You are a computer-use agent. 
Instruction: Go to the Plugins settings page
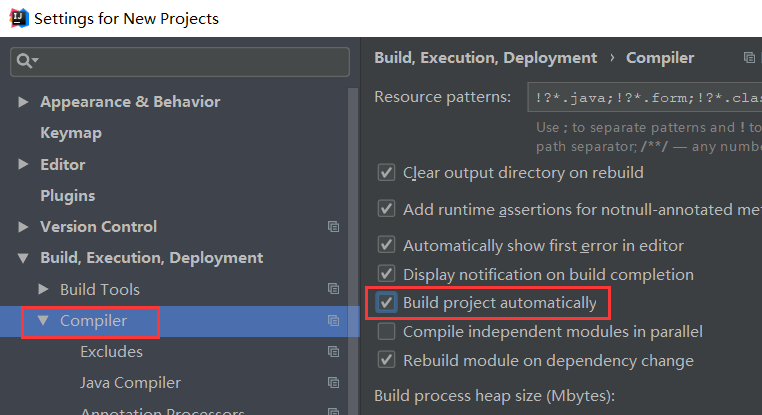(x=67, y=195)
